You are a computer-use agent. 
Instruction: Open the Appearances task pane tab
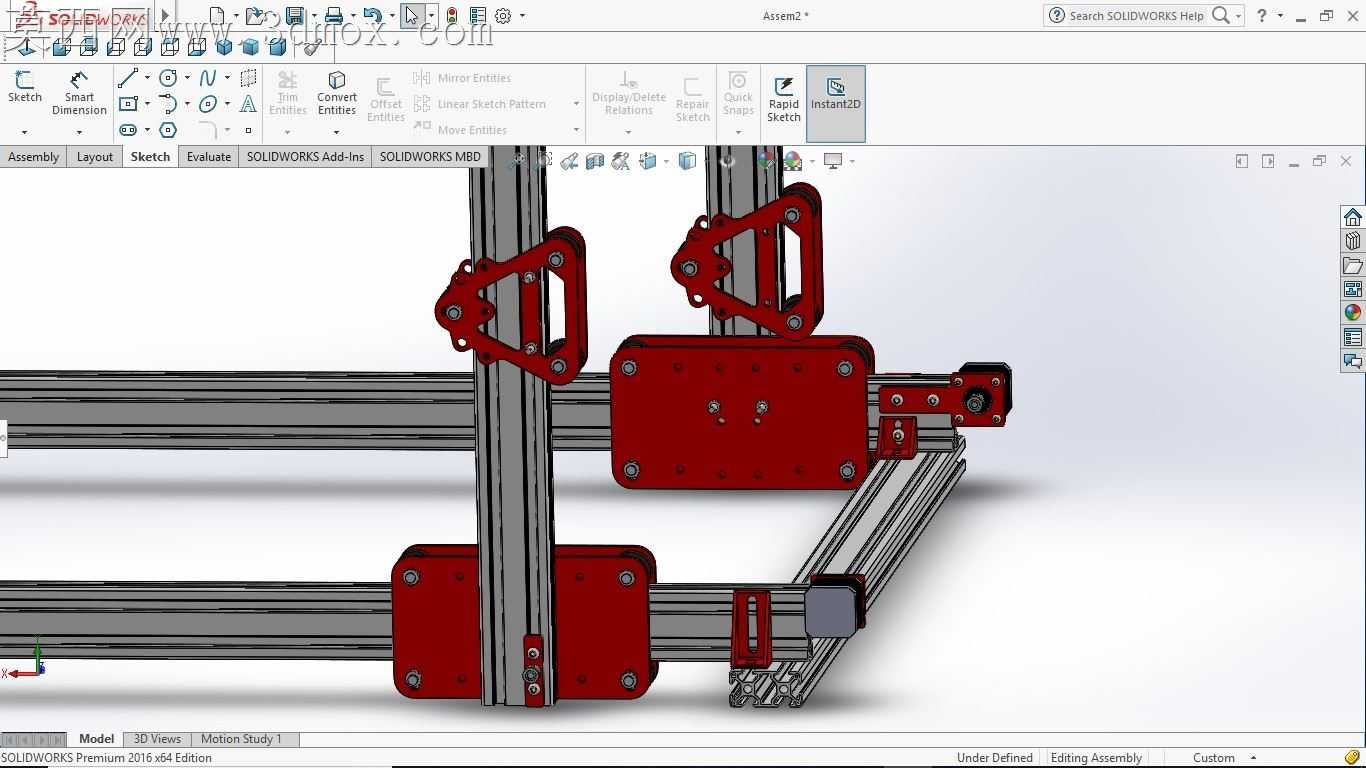click(x=1353, y=313)
